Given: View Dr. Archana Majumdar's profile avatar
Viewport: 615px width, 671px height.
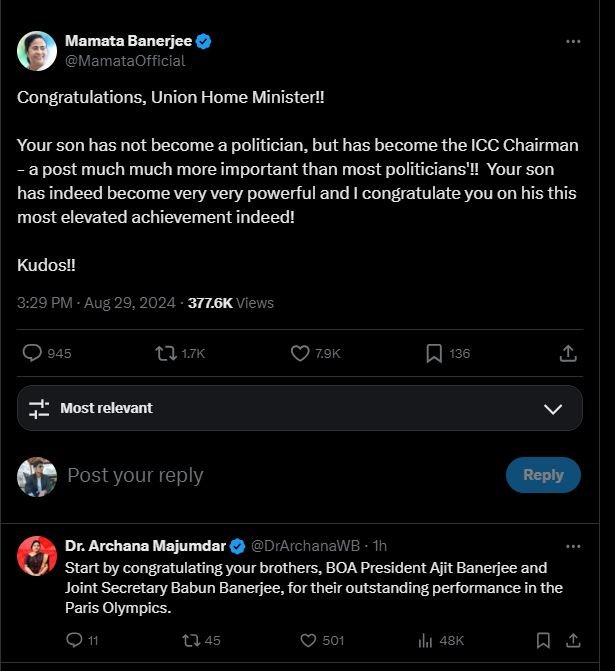Looking at the screenshot, I should point(37,556).
